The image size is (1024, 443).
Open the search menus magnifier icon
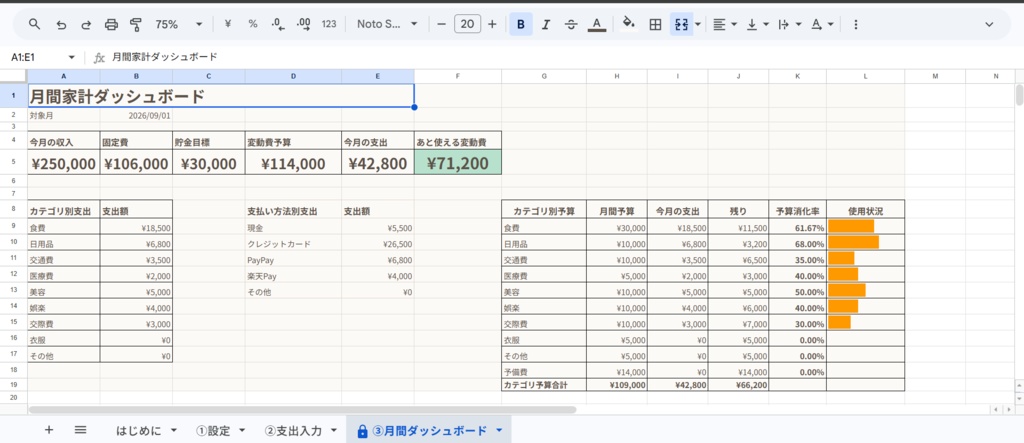35,24
